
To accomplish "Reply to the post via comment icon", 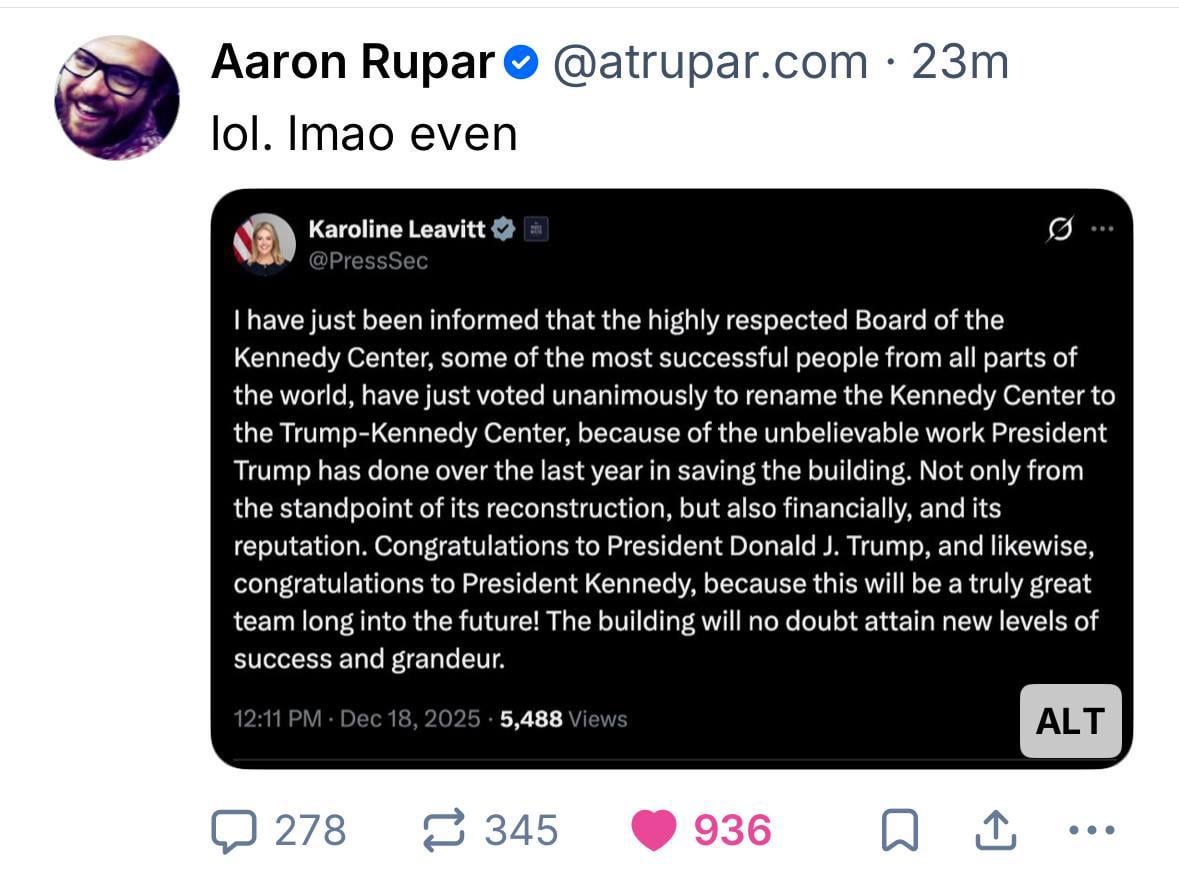I will click(231, 830).
